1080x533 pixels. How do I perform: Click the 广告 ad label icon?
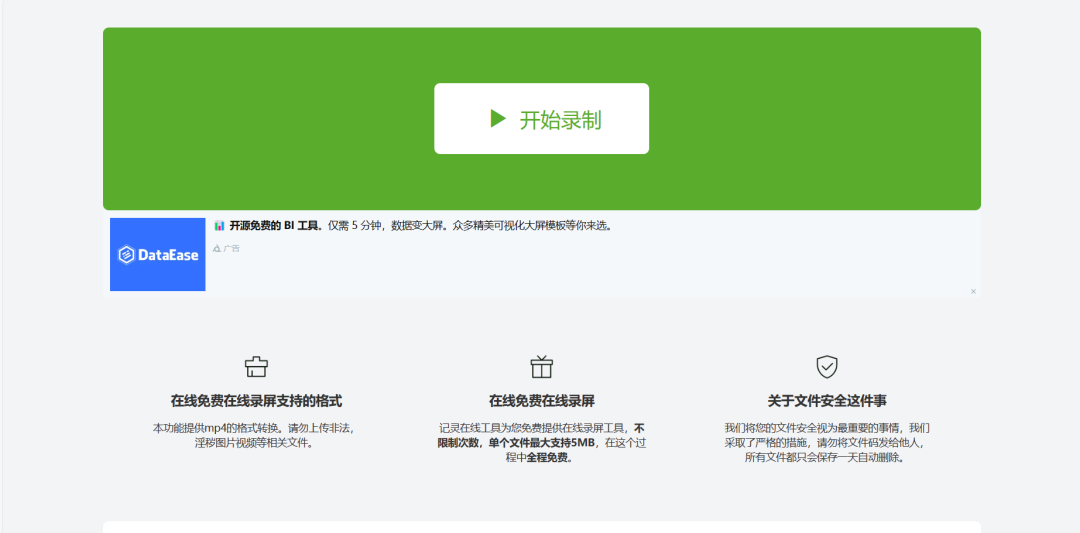(x=217, y=248)
